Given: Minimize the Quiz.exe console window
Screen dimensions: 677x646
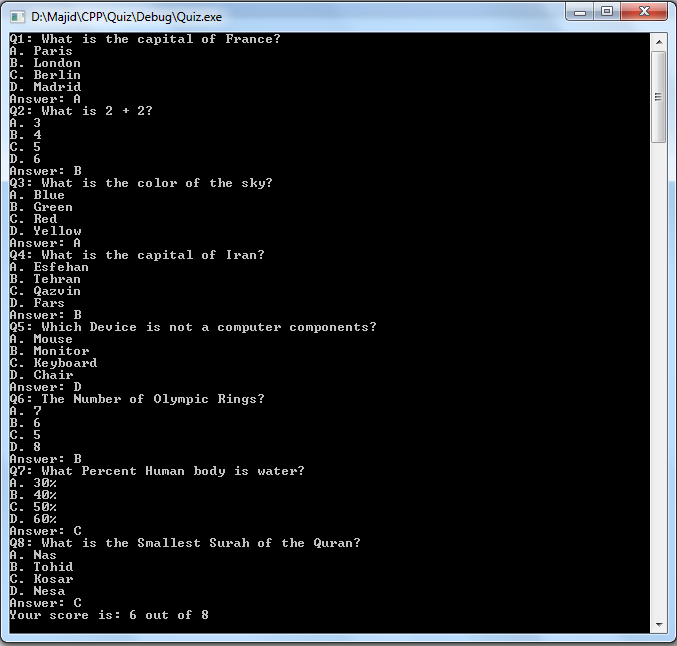Looking at the screenshot, I should click(x=579, y=12).
